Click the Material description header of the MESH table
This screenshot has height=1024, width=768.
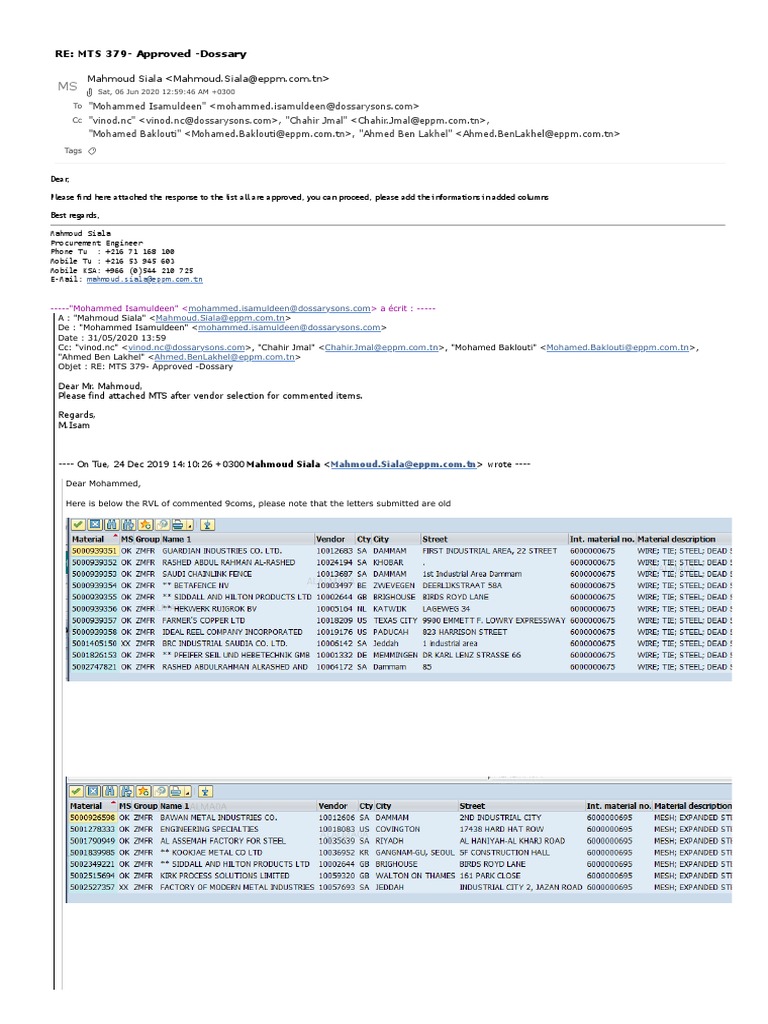693,807
